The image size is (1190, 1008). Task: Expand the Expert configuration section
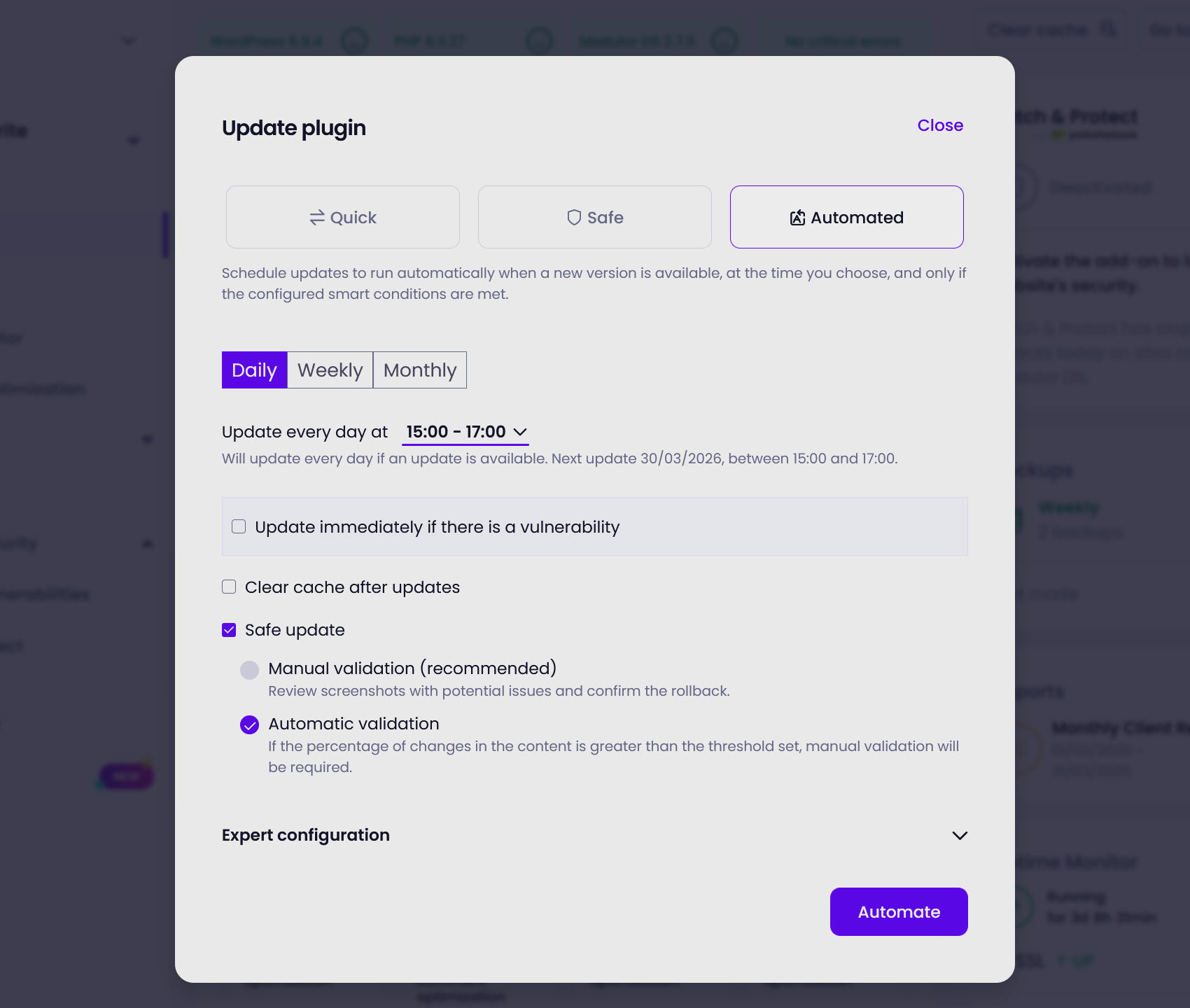pyautogui.click(x=305, y=835)
